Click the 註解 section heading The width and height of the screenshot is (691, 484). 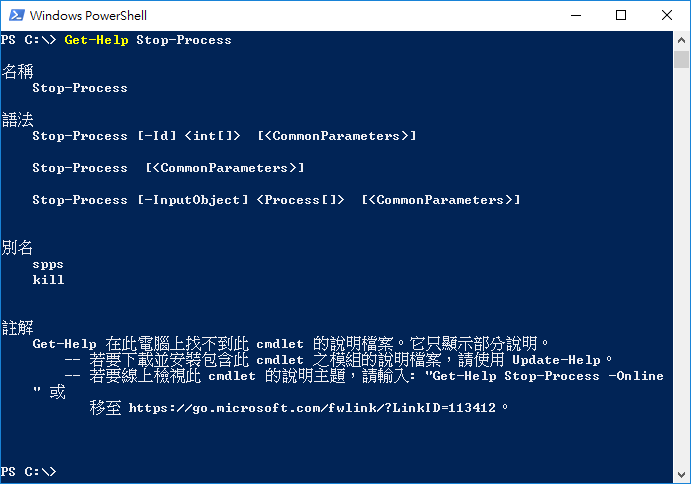[x=17, y=328]
